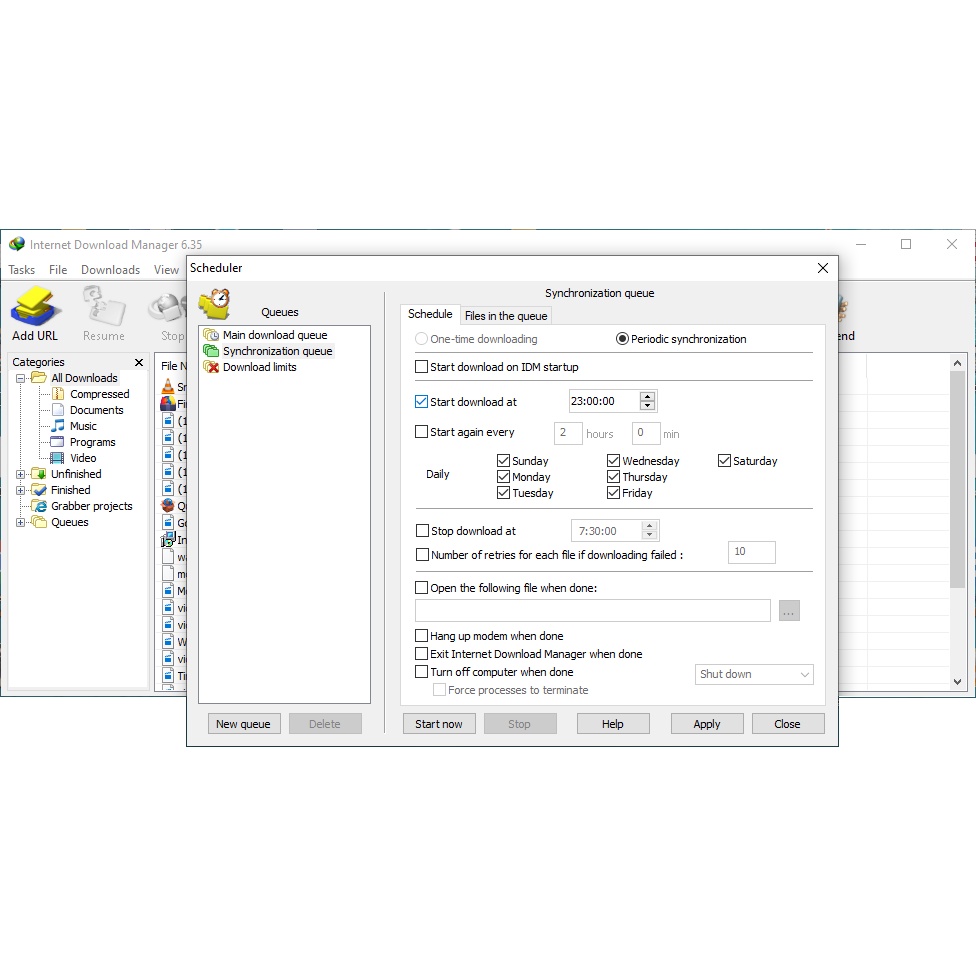Switch to Files in the queue tab
Screen dimensions: 976x976
point(506,316)
